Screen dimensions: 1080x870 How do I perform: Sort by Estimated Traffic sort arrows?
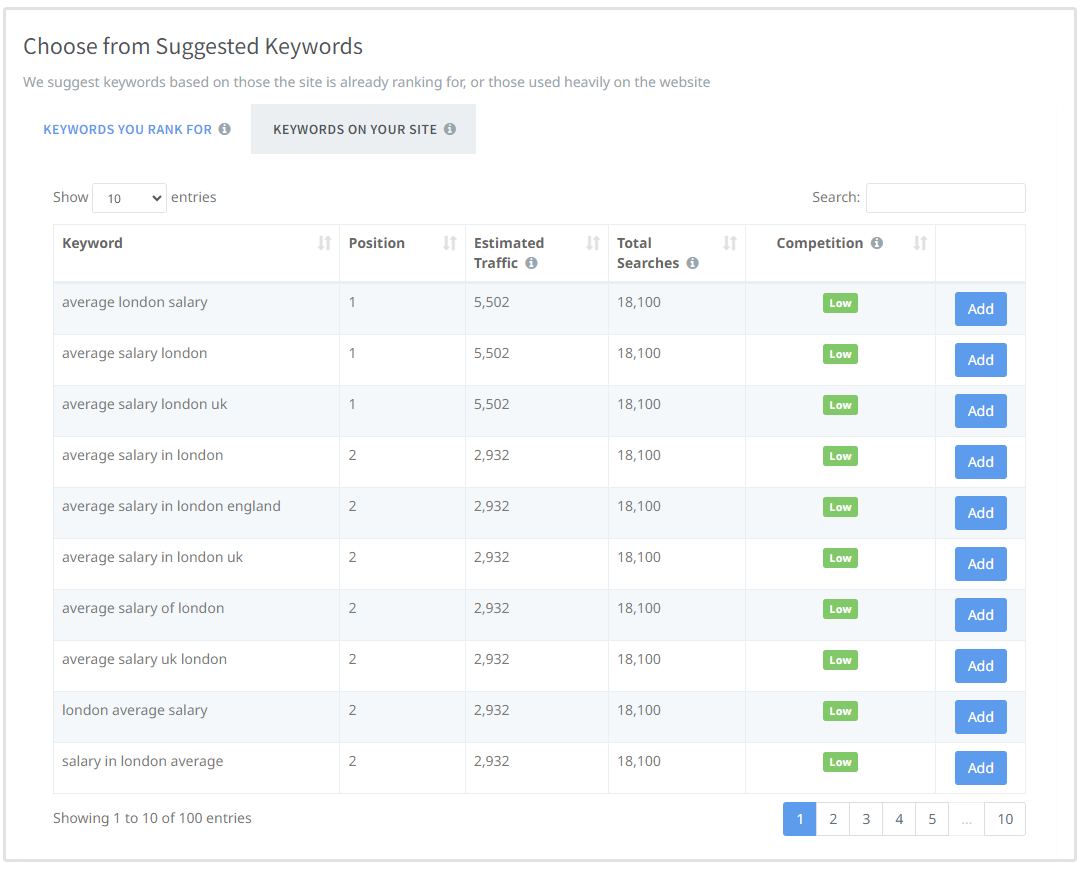(593, 243)
